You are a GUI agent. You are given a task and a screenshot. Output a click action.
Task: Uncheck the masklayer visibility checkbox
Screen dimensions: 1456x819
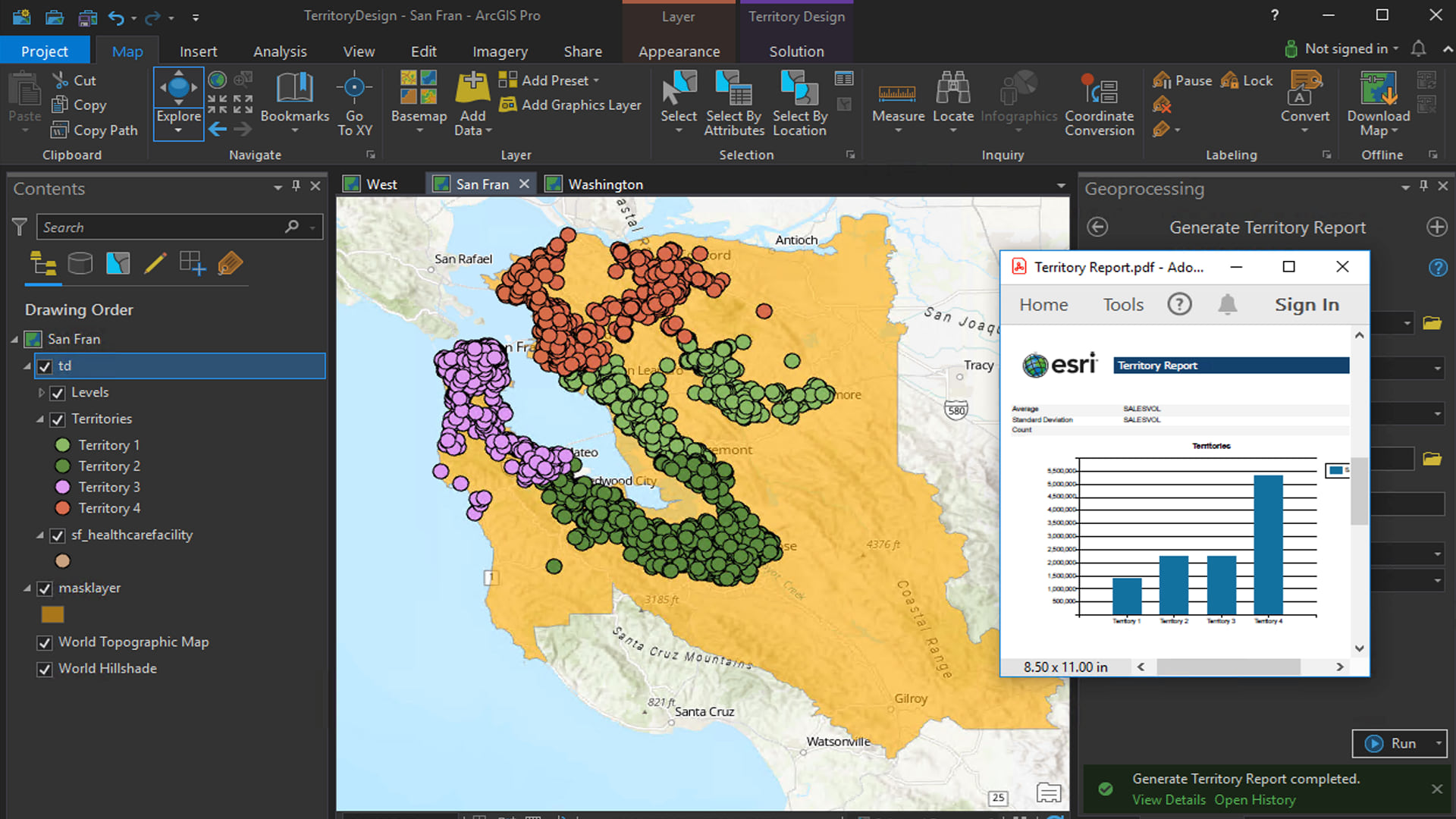coord(45,588)
